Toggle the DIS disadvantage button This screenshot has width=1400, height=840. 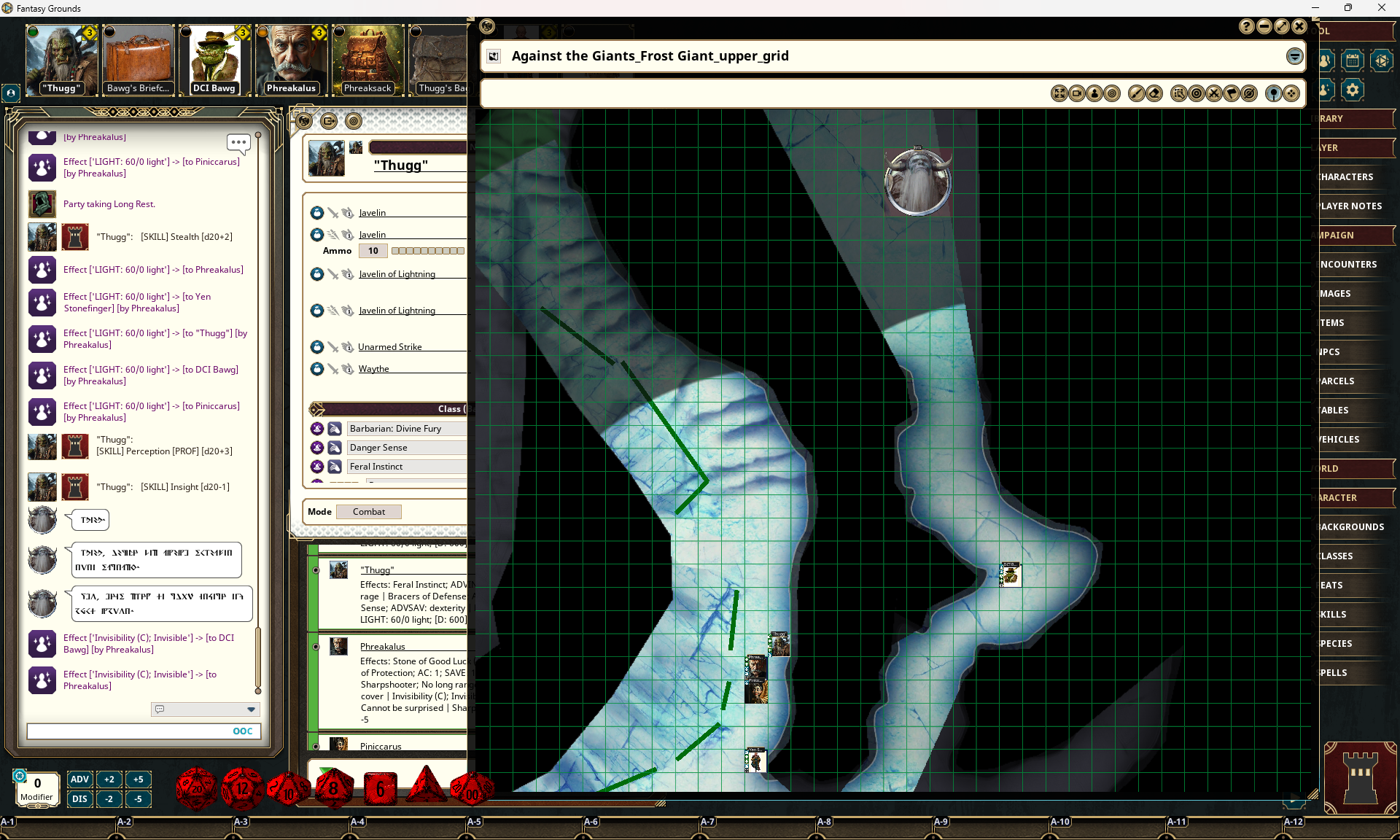click(79, 799)
